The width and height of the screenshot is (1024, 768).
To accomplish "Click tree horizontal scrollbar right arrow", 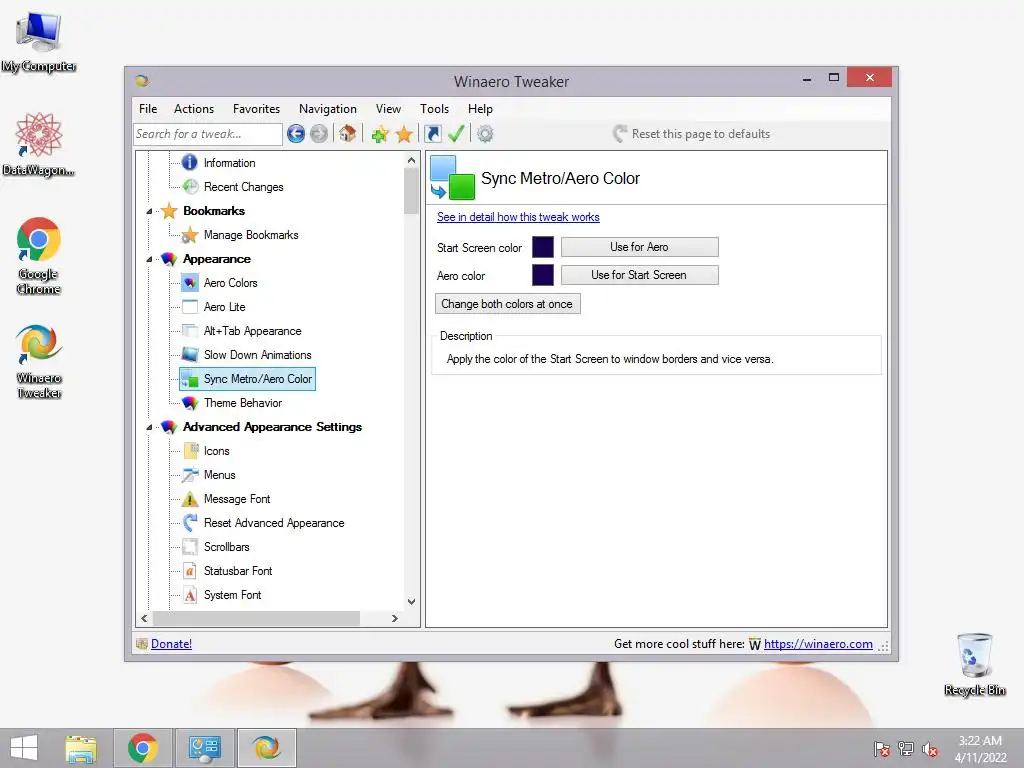I will [x=394, y=618].
